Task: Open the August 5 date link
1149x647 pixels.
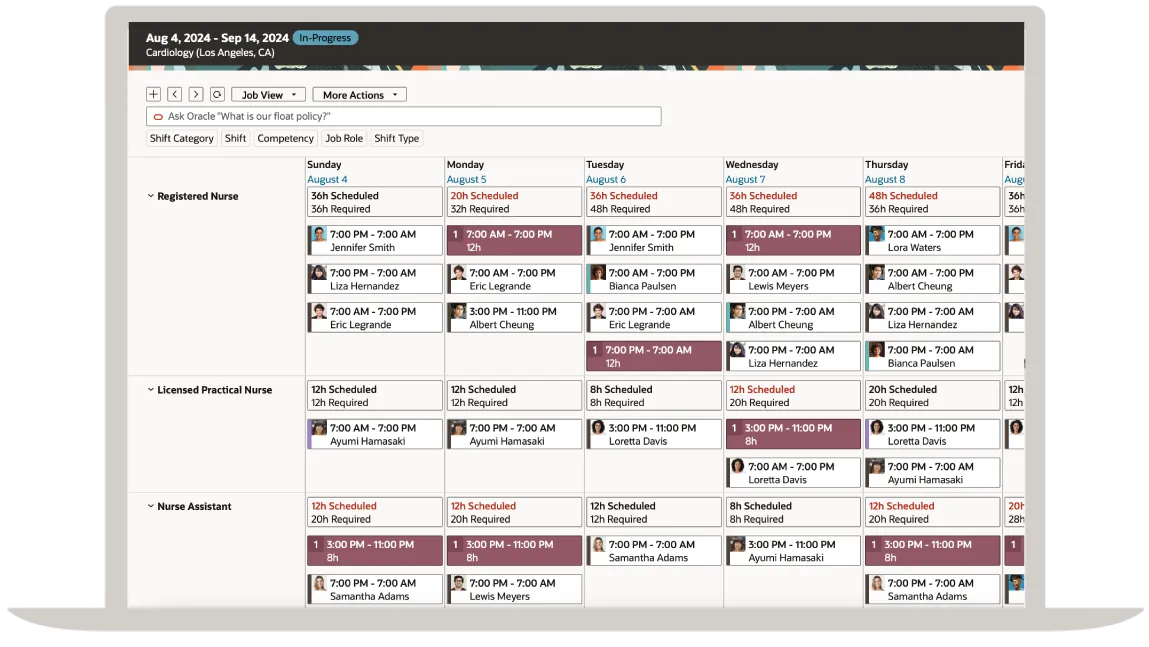Action: [x=466, y=180]
